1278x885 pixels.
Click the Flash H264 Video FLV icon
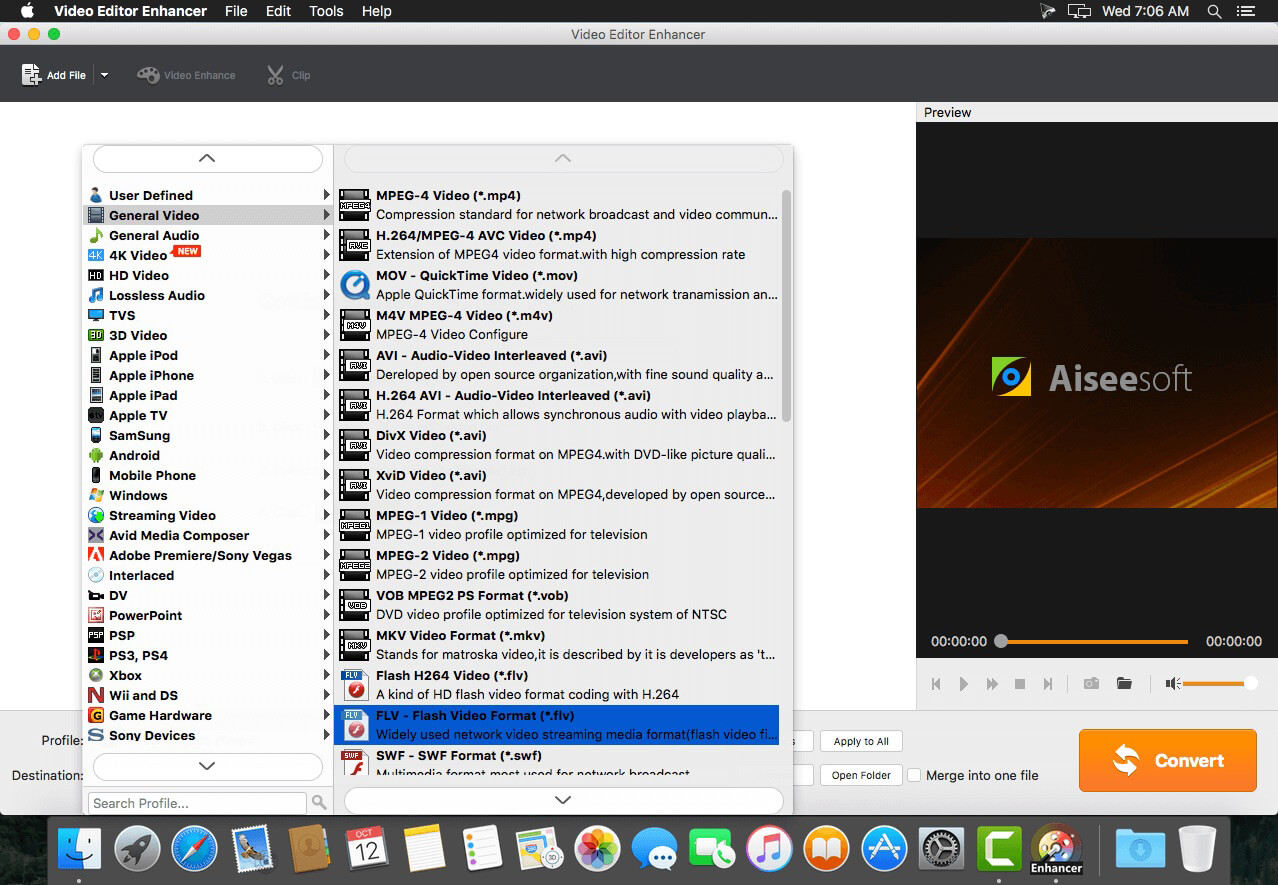pos(355,685)
